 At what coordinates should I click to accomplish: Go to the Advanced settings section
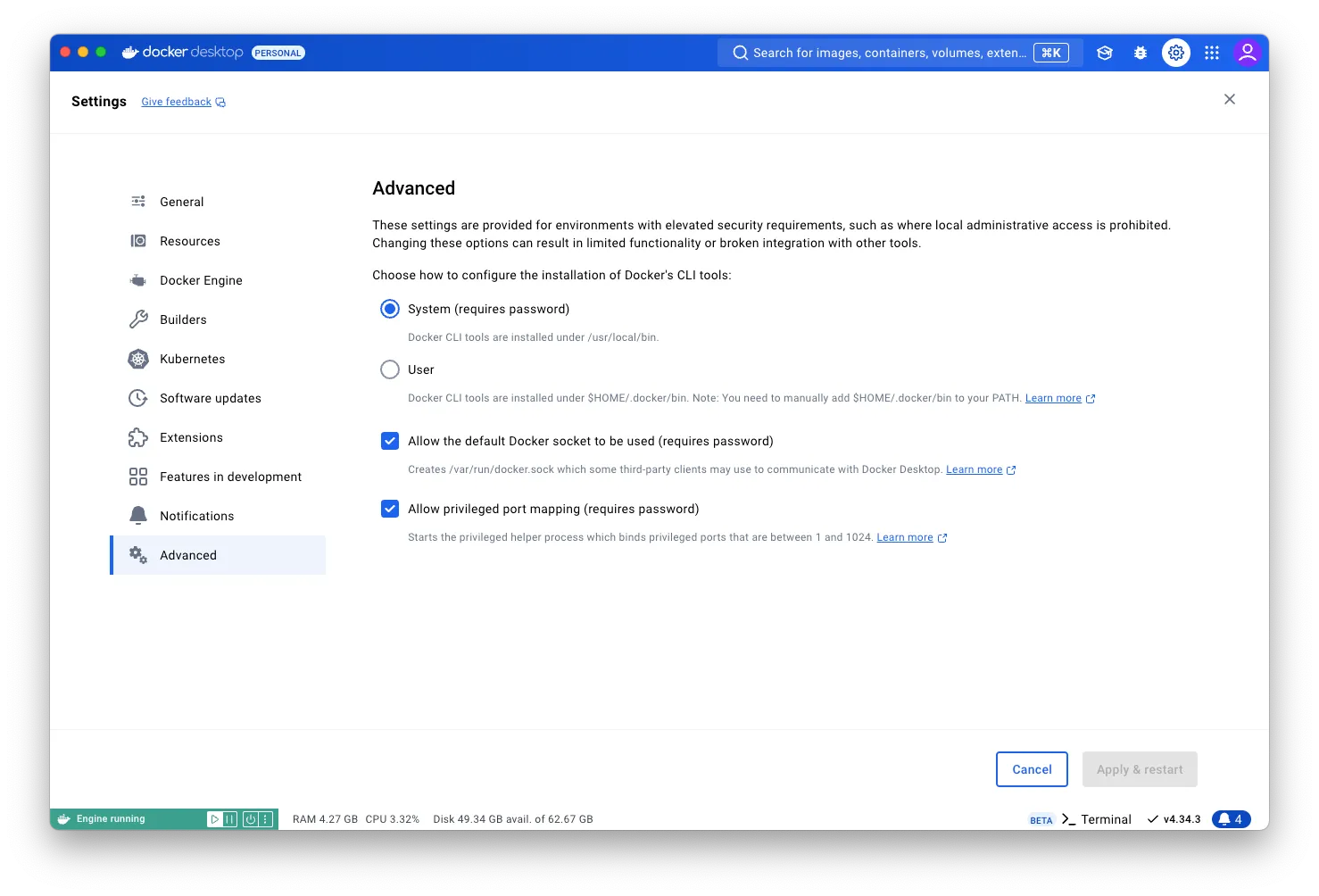click(218, 555)
